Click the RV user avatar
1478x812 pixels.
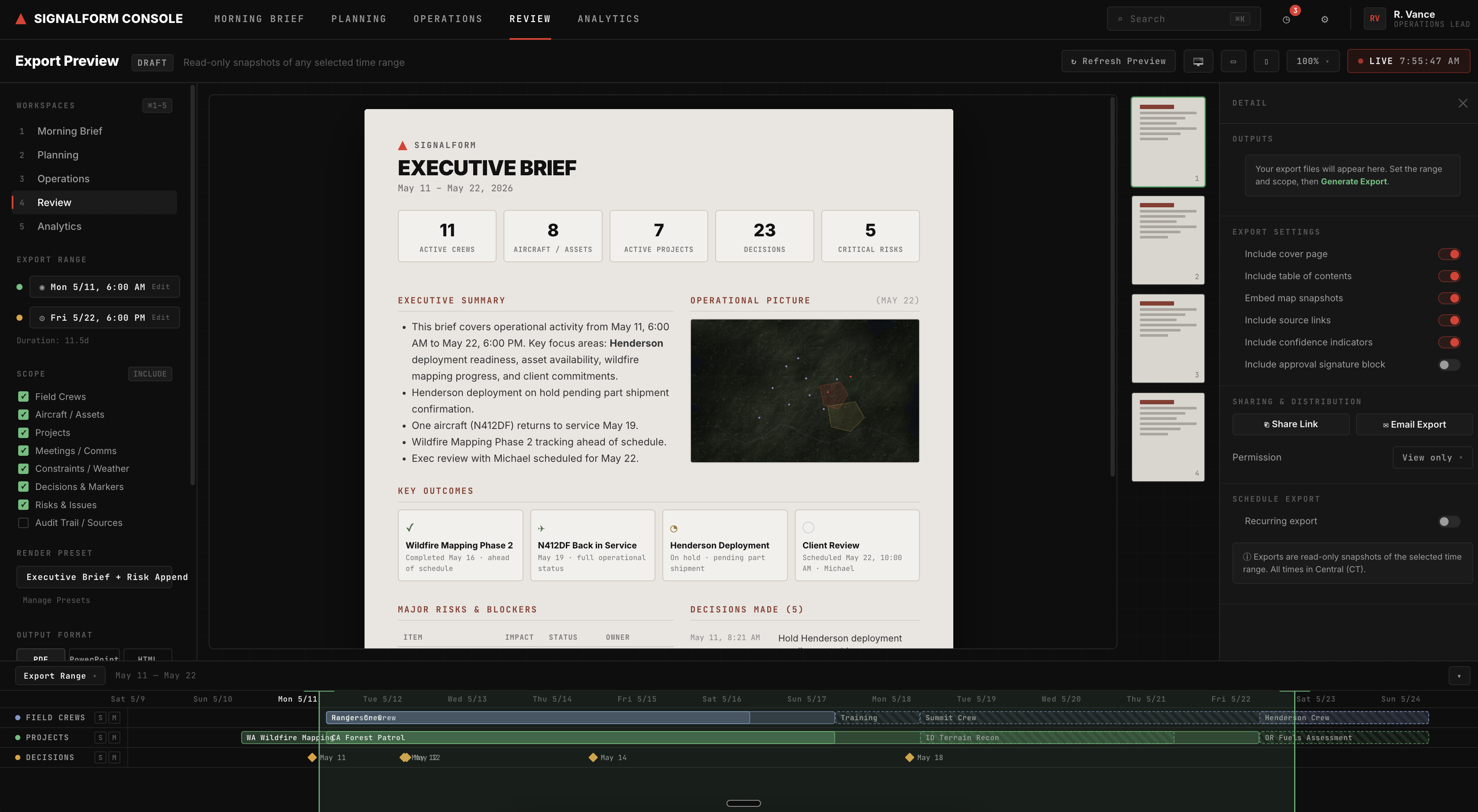coord(1375,19)
